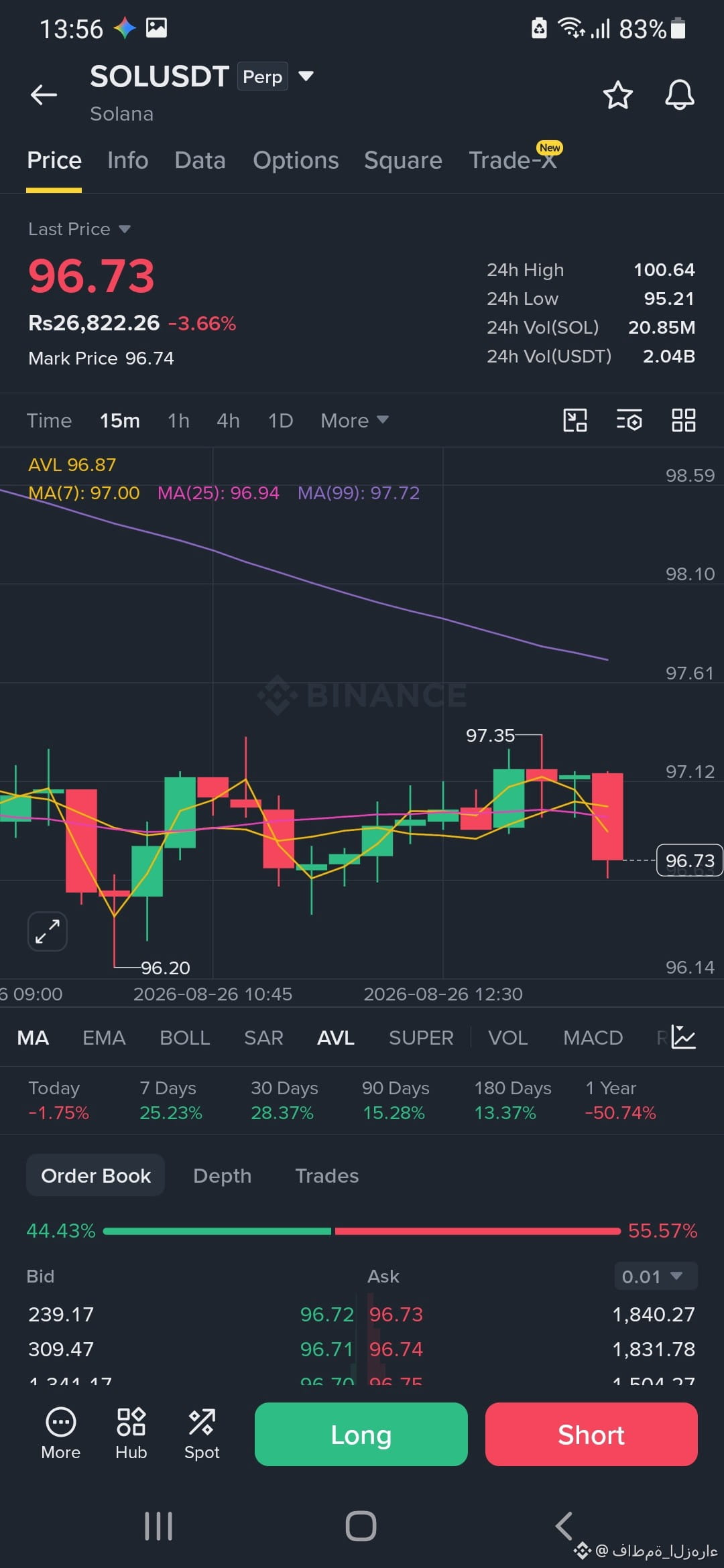724x1568 pixels.
Task: Open price alert bell icon
Action: tap(679, 94)
